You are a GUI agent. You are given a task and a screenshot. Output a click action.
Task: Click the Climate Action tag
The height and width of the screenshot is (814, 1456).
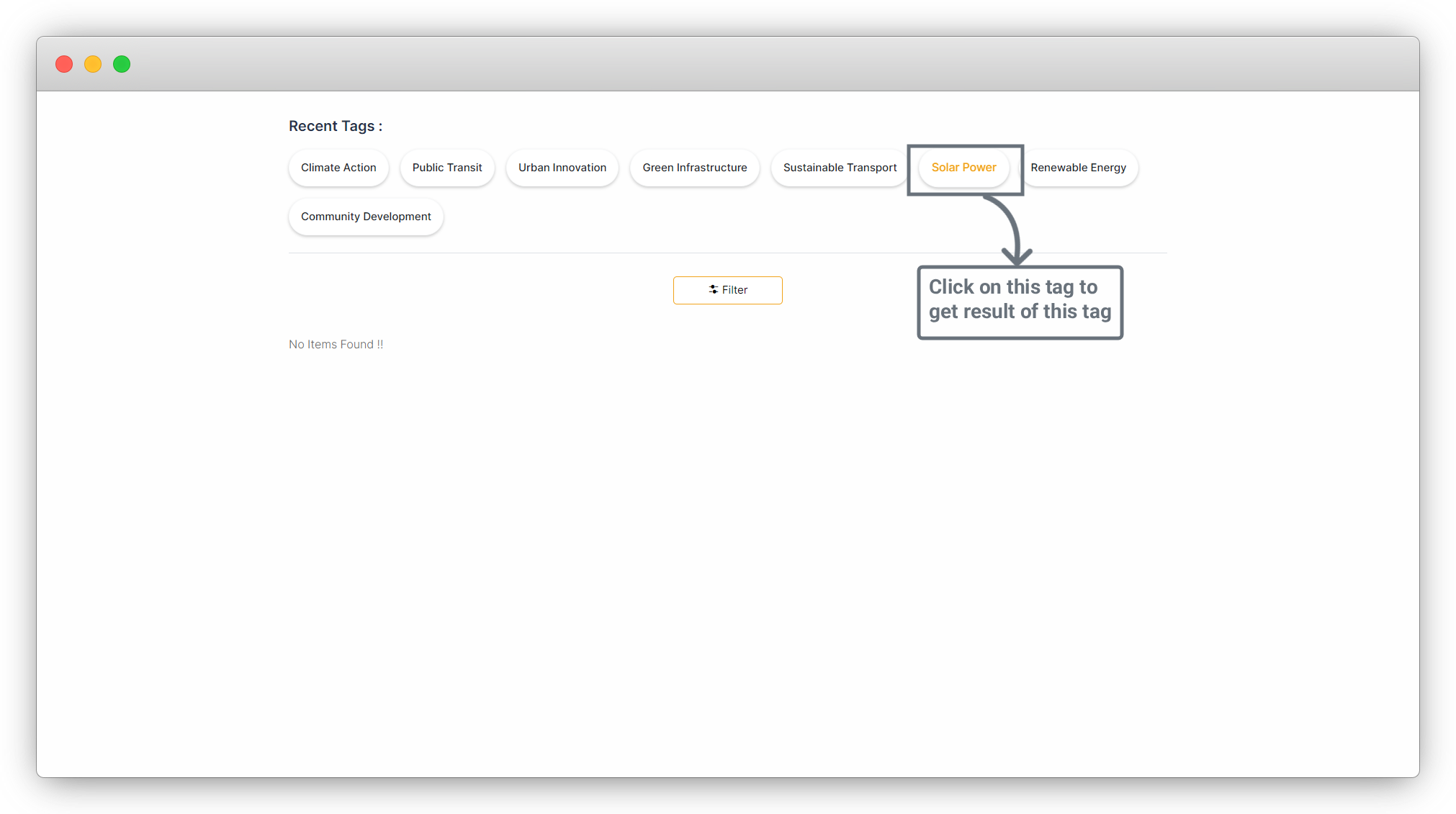point(338,168)
